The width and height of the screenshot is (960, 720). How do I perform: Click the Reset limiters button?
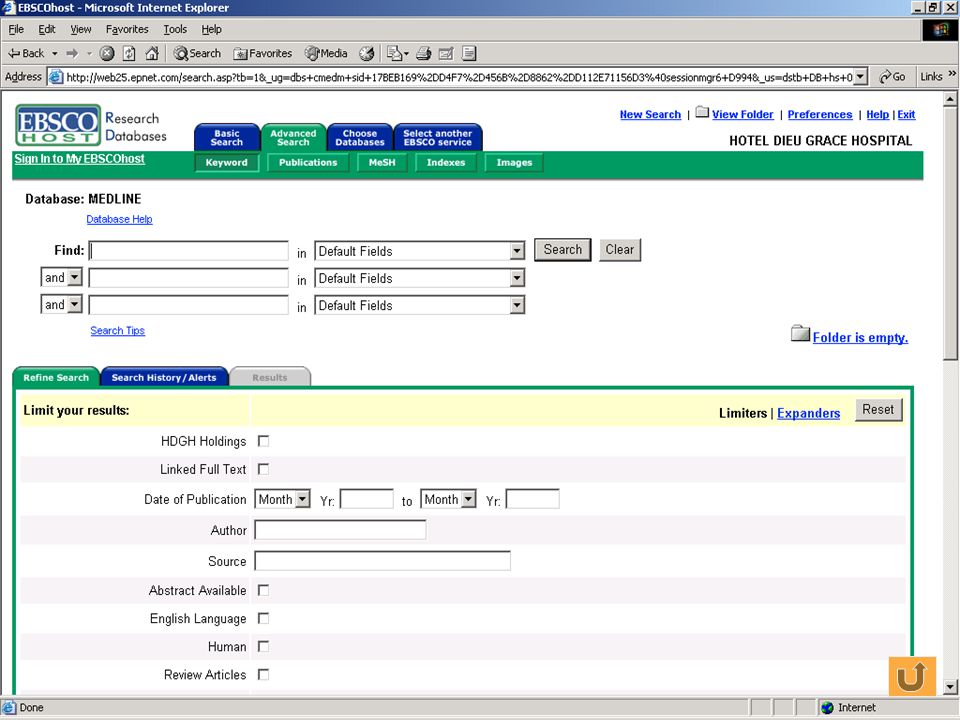pos(878,410)
